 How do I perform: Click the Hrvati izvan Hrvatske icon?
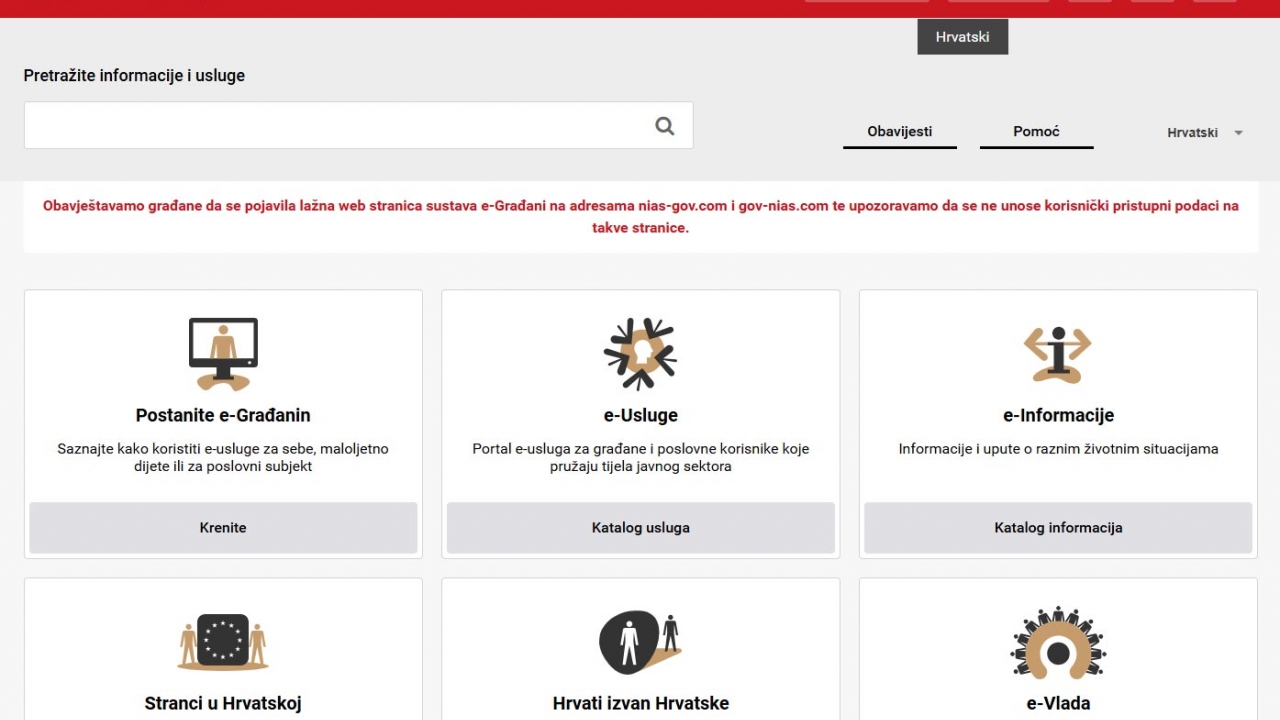(x=641, y=642)
